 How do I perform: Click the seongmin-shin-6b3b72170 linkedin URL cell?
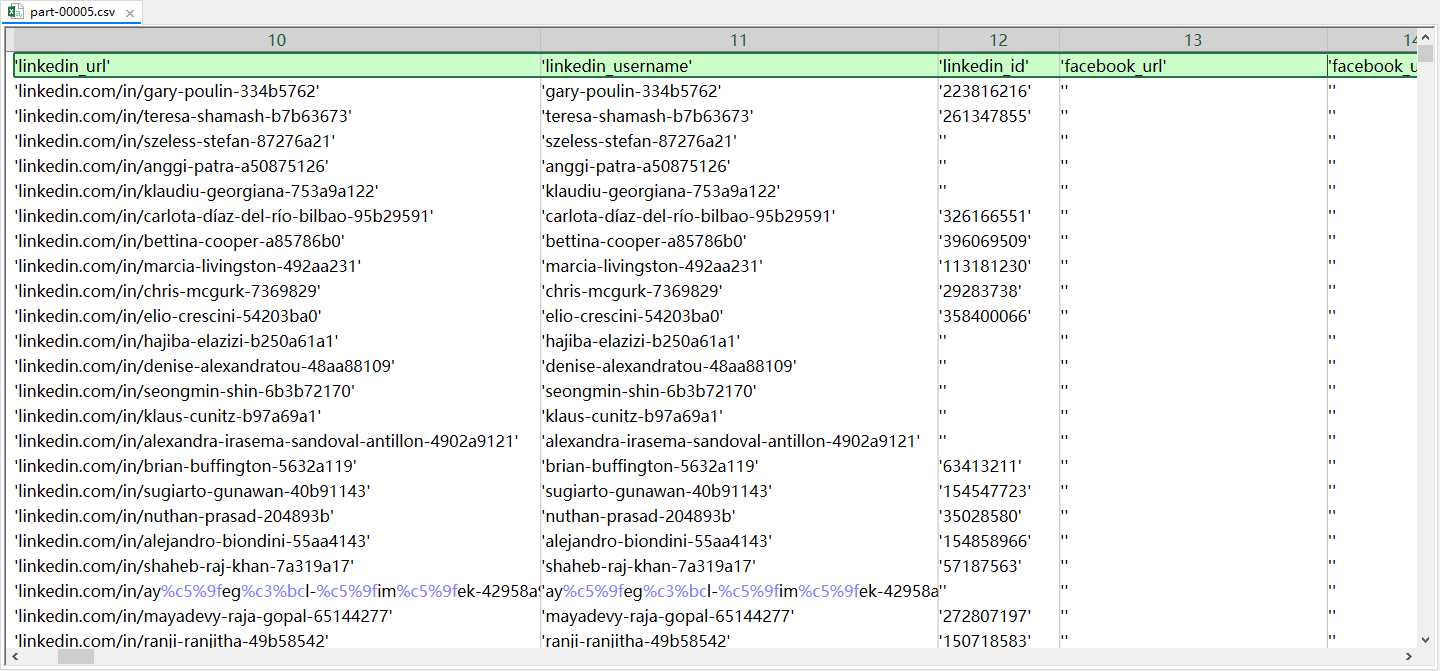tap(277, 391)
